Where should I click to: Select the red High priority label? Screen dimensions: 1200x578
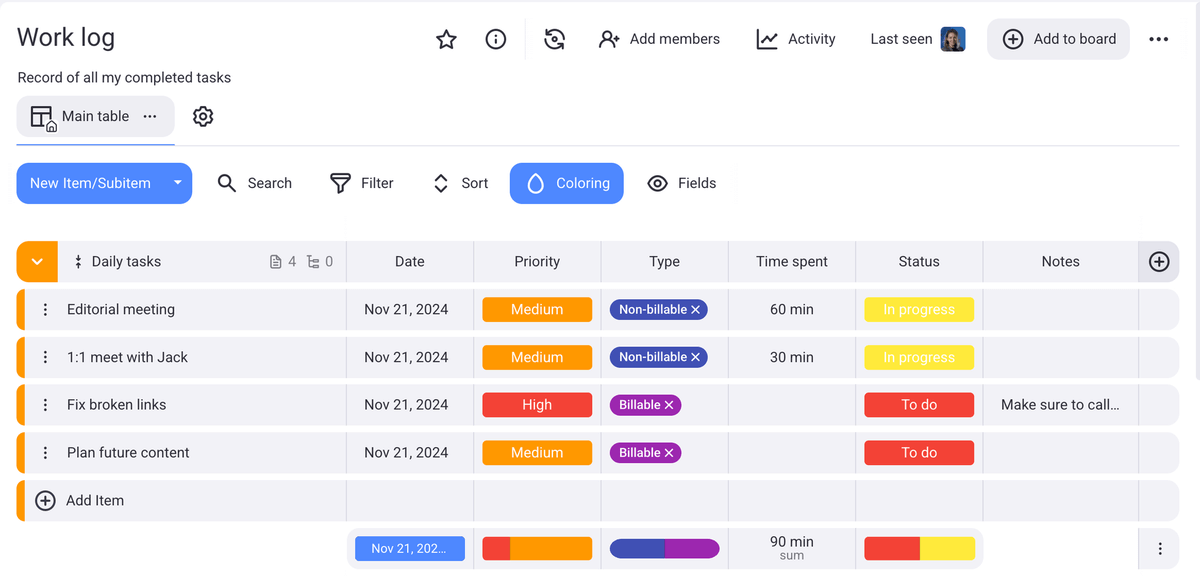[x=536, y=404]
